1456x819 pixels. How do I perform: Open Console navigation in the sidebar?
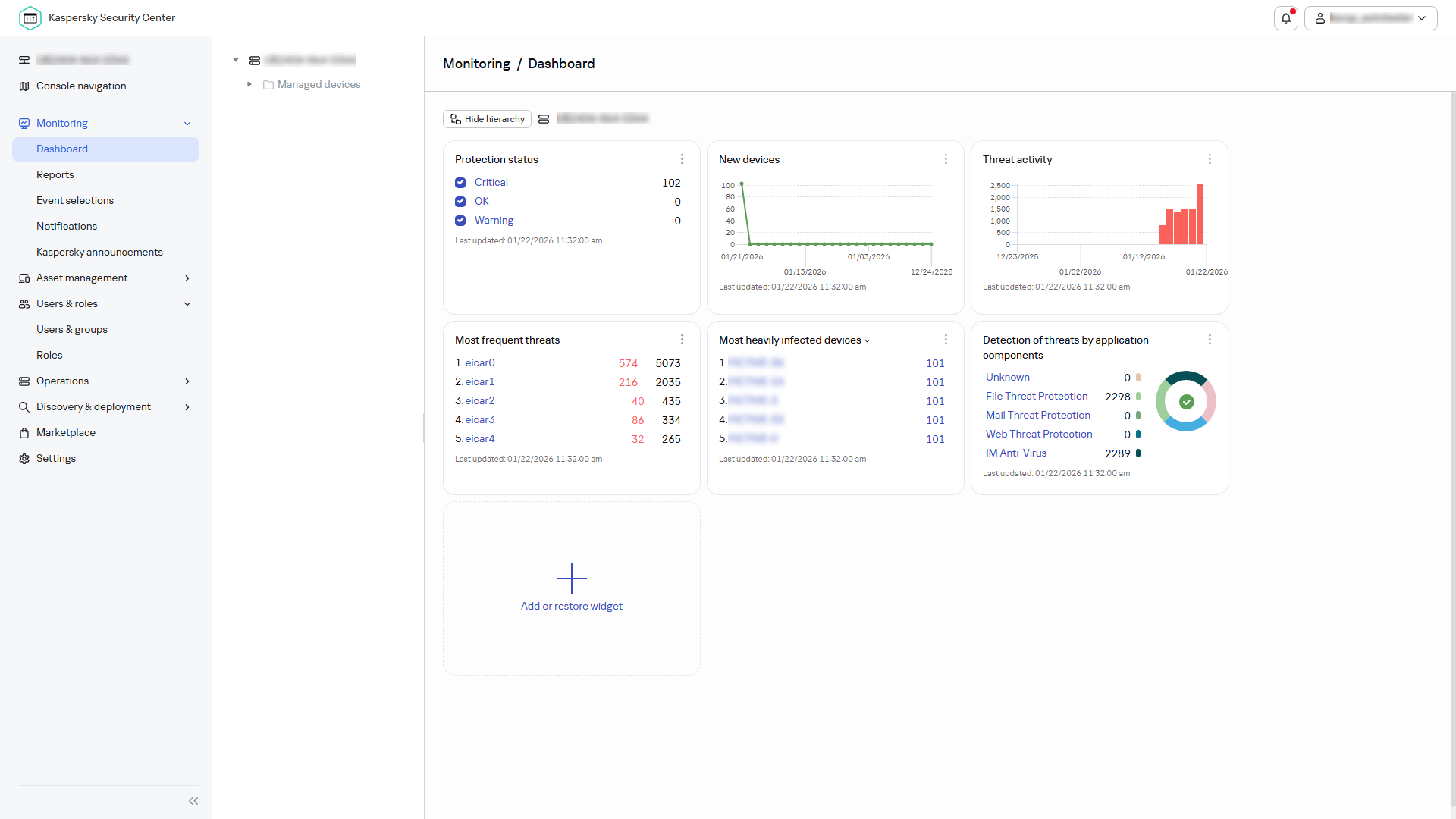click(x=81, y=86)
